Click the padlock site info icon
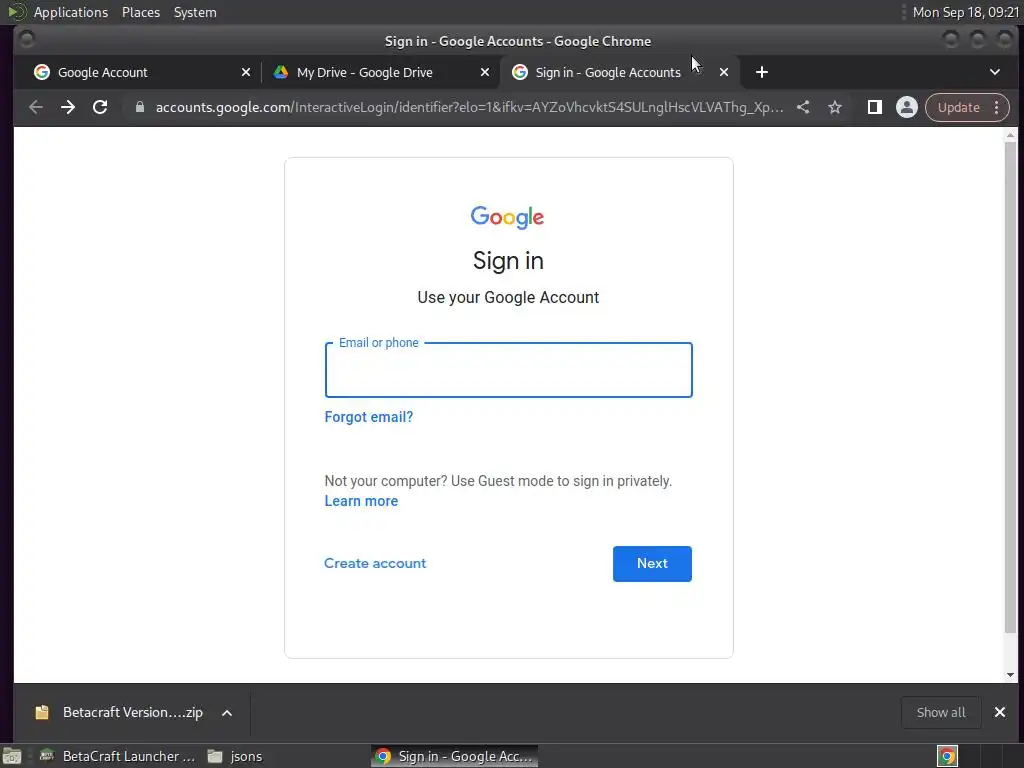The width and height of the screenshot is (1024, 768). [139, 107]
